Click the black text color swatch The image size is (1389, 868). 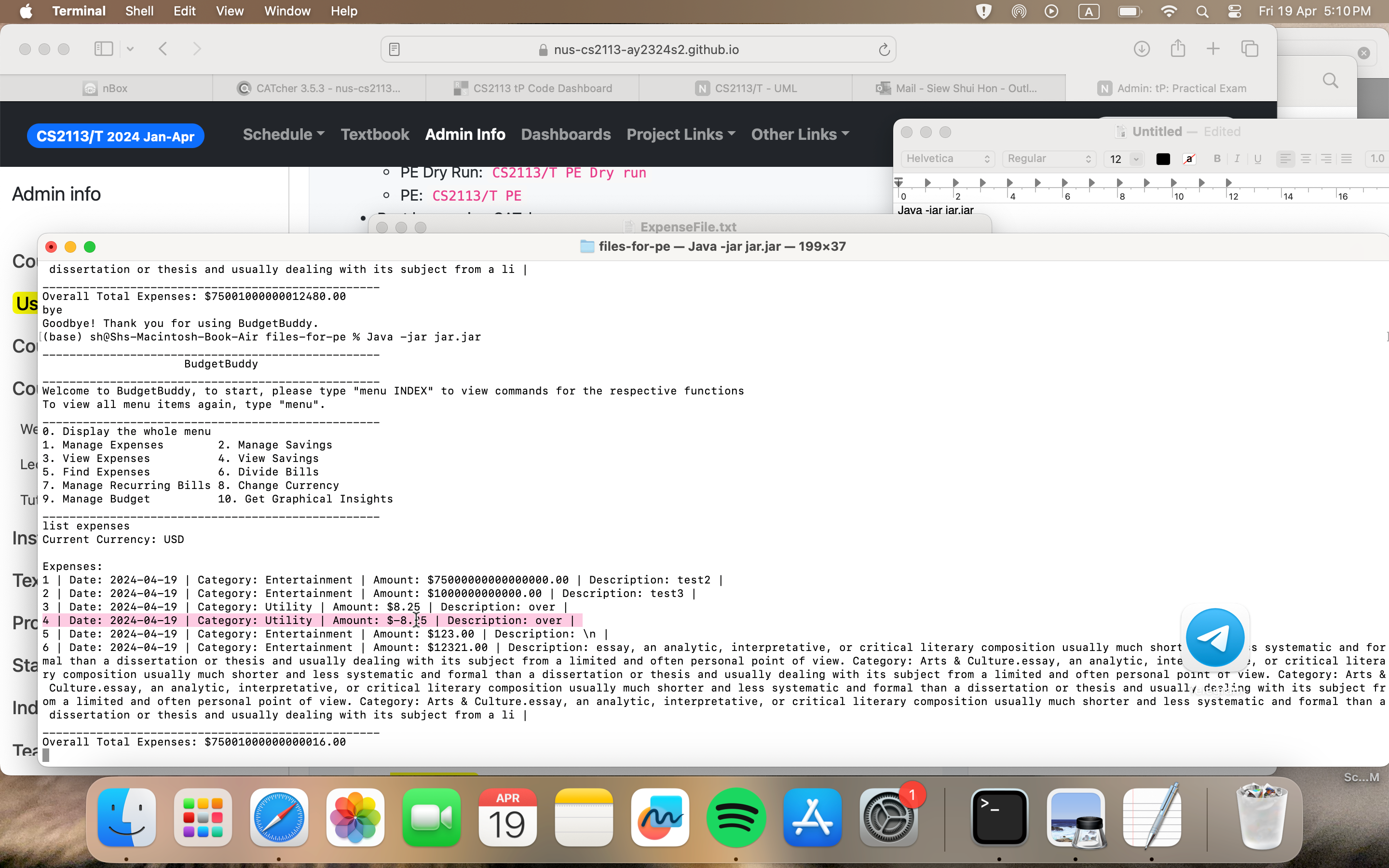point(1163,159)
